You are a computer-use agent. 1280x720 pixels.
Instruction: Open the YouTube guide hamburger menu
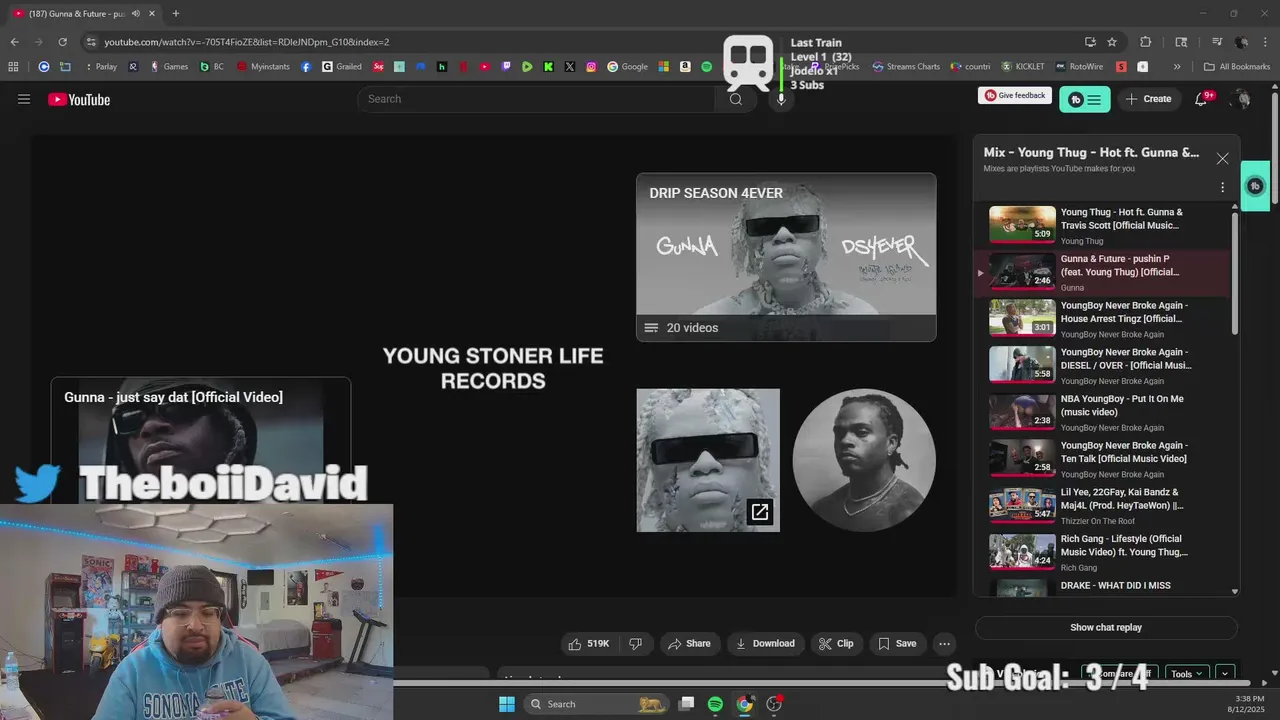click(24, 99)
